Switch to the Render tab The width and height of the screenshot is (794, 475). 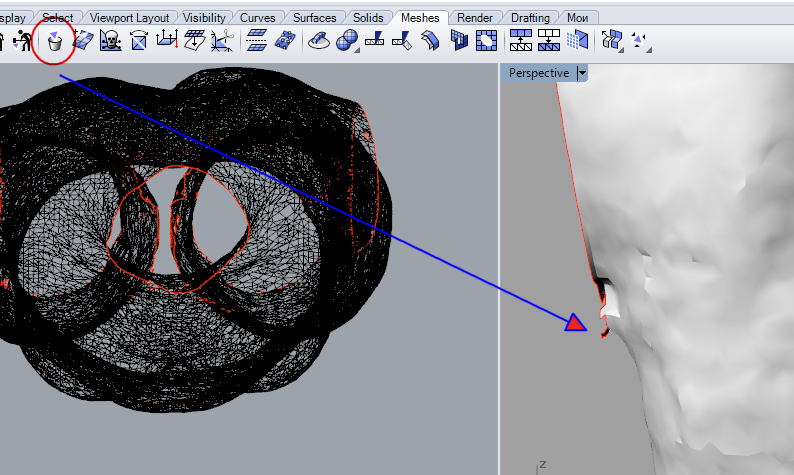click(475, 18)
